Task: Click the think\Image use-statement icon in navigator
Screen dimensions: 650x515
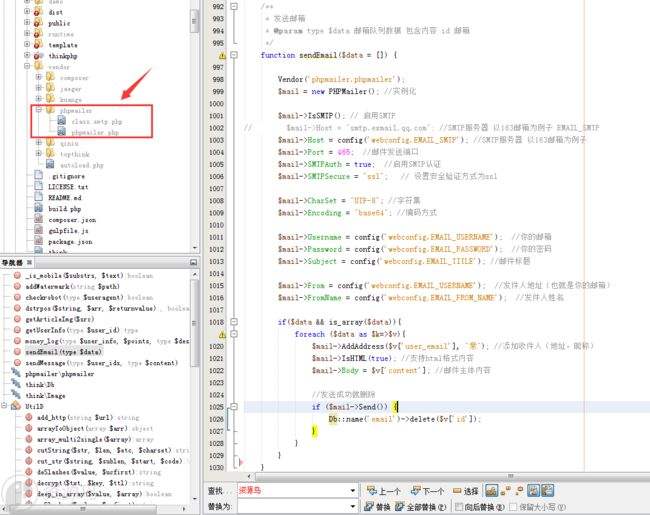Action: point(16,395)
